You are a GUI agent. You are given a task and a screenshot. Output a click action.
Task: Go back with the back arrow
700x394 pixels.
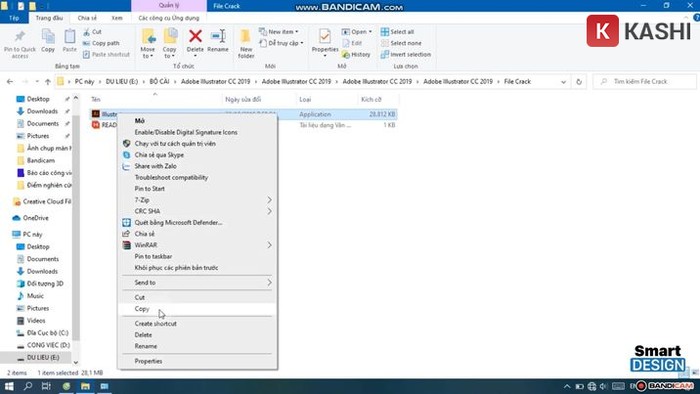click(x=10, y=82)
